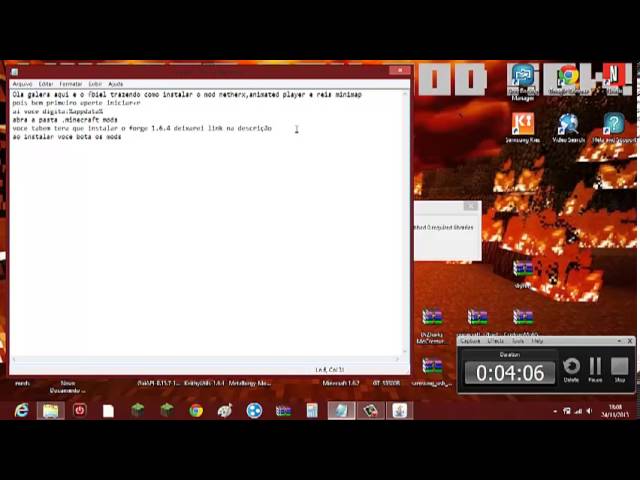Image resolution: width=640 pixels, height=480 pixels.
Task: Click the red power button taskbar icon
Action: pyautogui.click(x=80, y=410)
